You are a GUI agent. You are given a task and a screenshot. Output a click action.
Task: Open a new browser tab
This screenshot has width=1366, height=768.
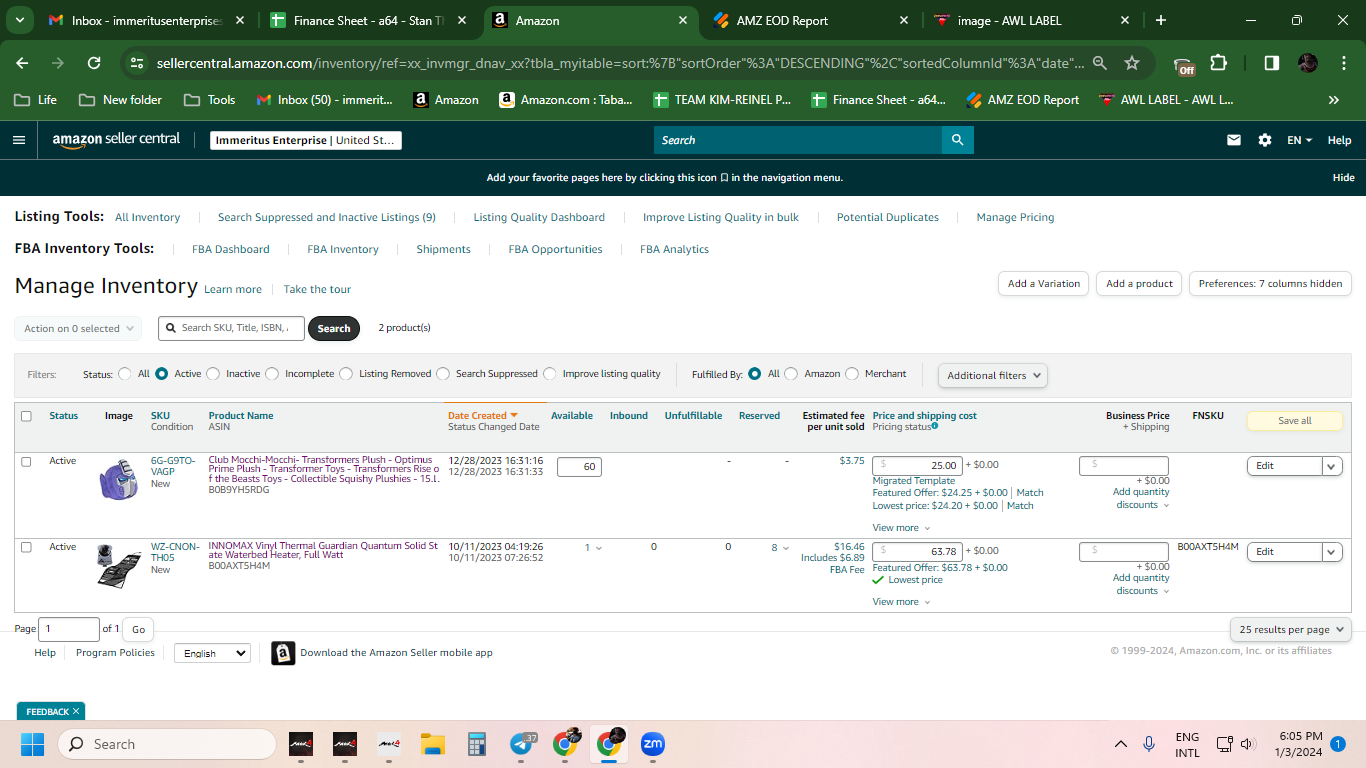coord(1161,20)
